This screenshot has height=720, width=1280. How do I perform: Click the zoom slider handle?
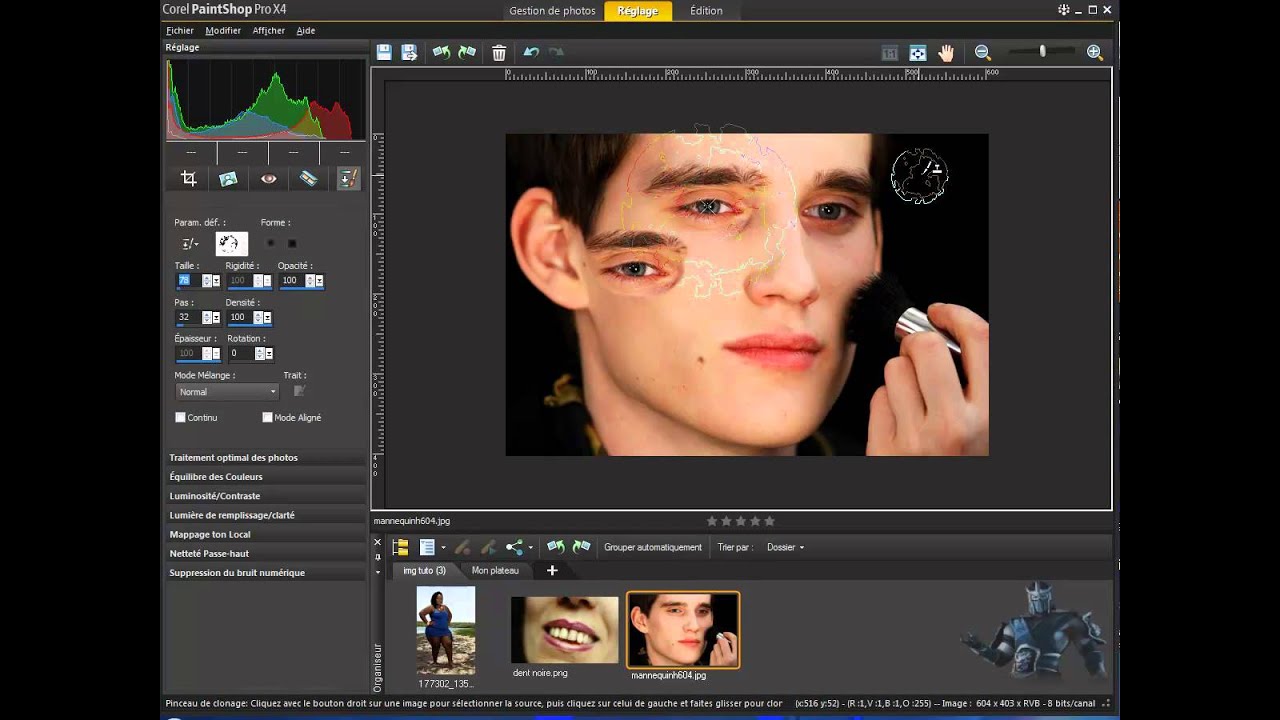pos(1042,51)
